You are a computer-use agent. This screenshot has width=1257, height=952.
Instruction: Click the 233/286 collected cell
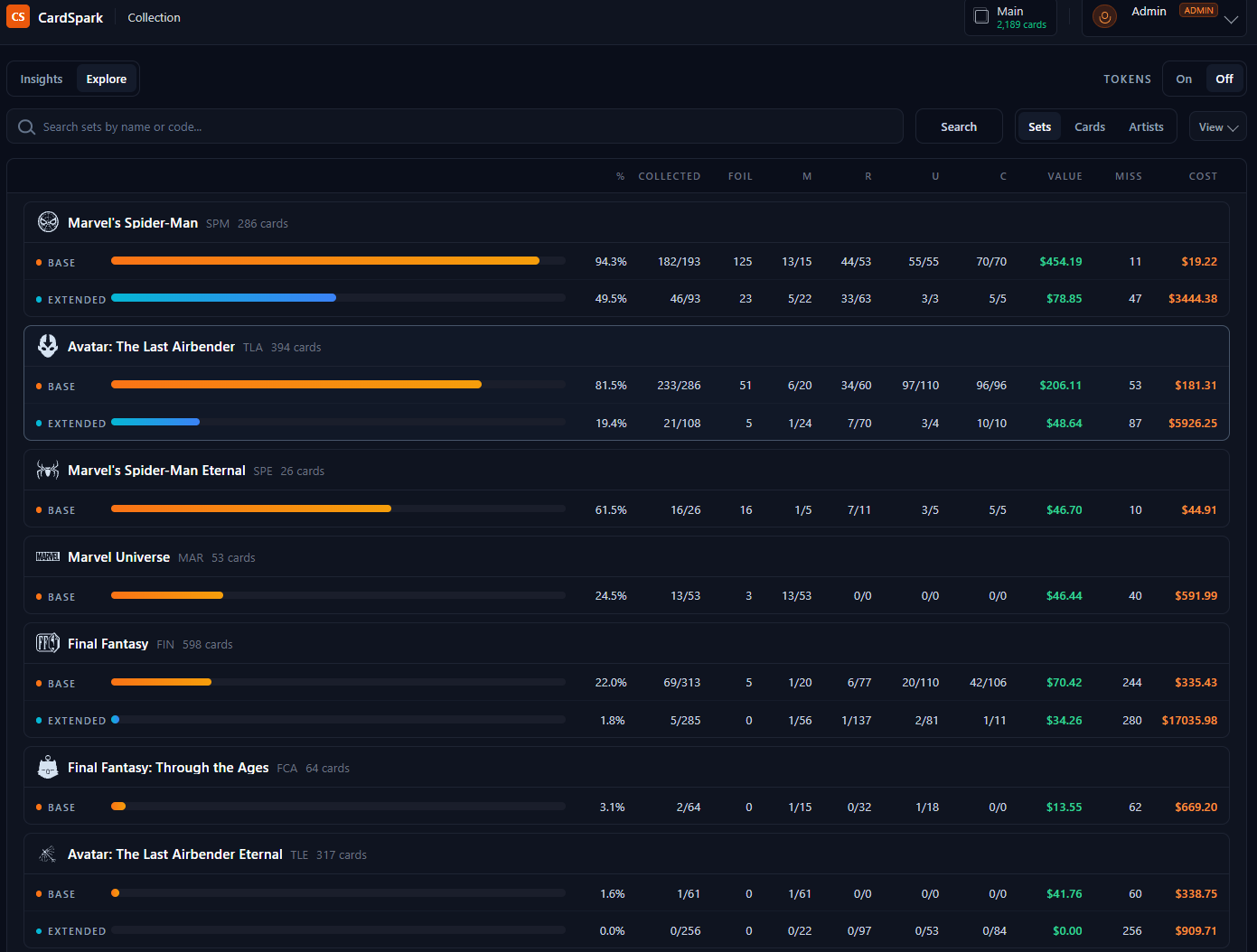coord(679,386)
